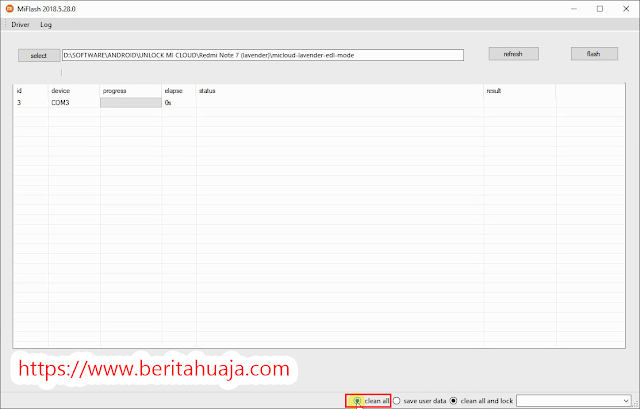
Task: Maximize the MiFlash window
Action: [x=600, y=9]
